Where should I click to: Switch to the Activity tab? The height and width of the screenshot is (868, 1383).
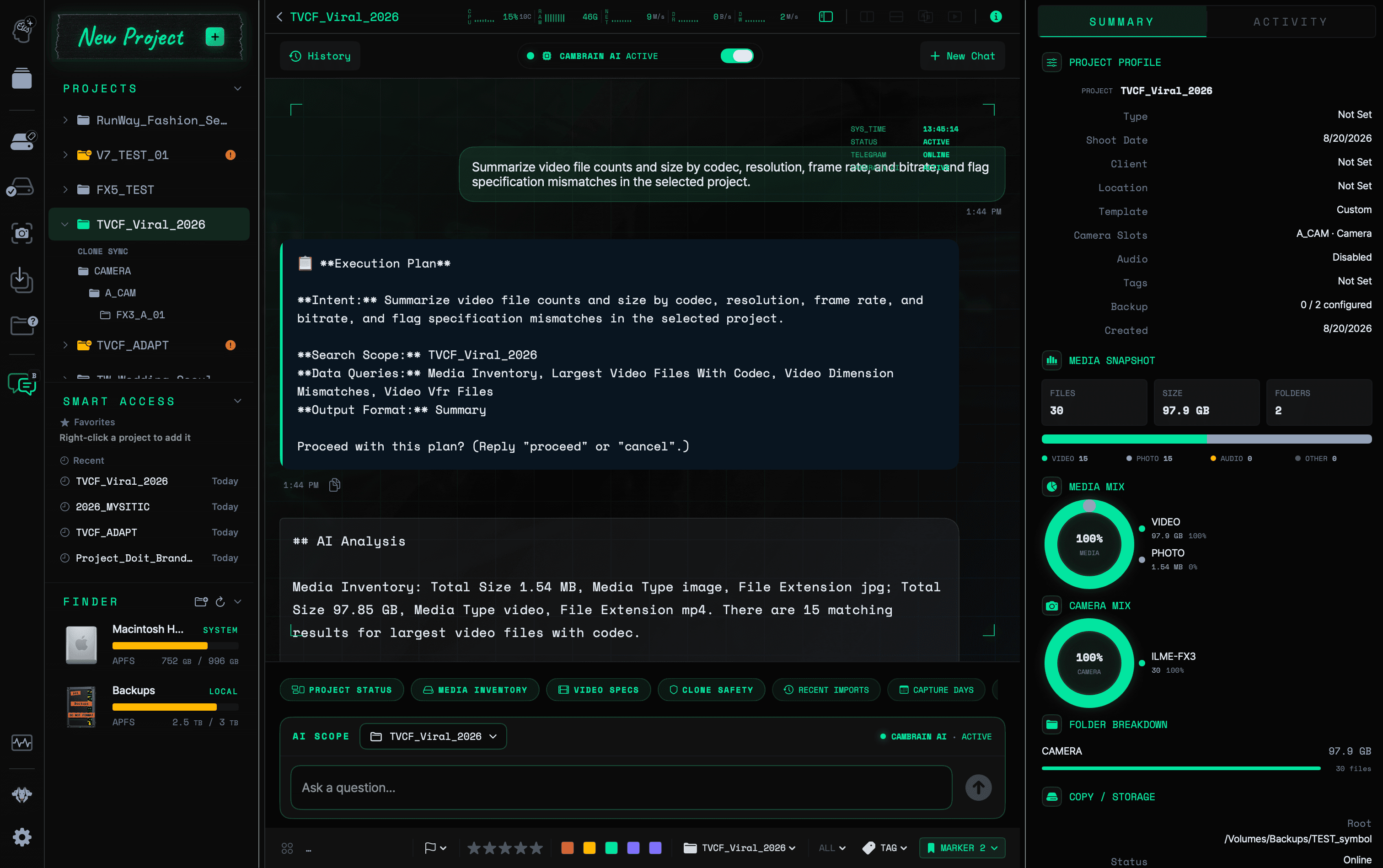click(1290, 22)
